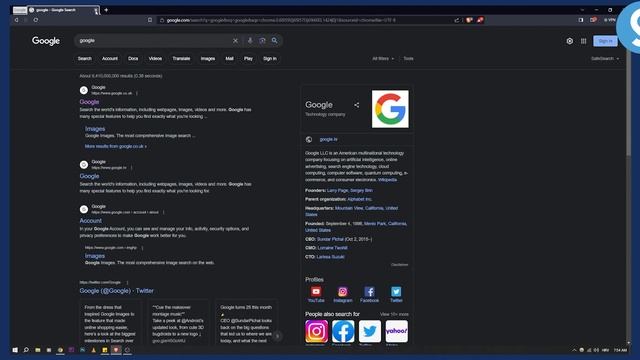This screenshot has height=360, width=640.
Task: Open taskbar search magnifier
Action: (26, 350)
